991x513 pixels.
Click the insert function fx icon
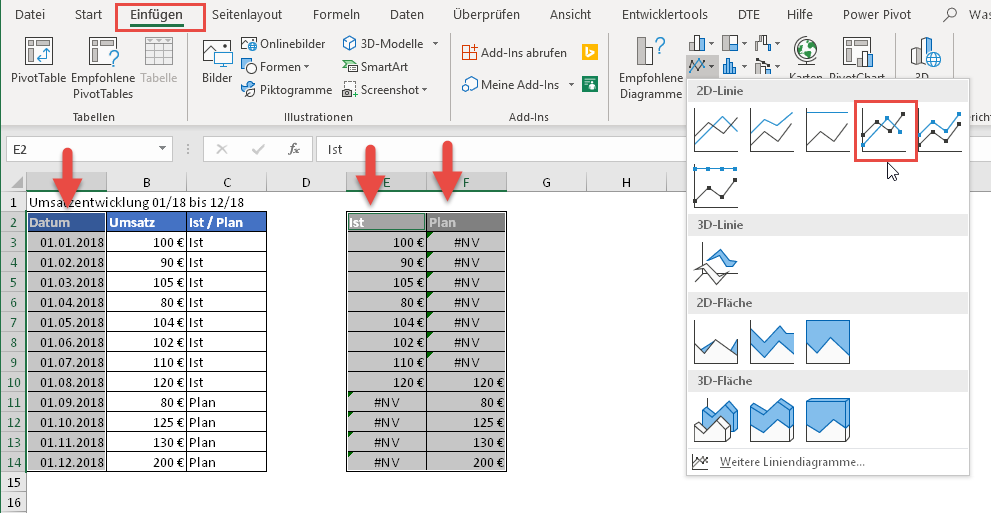tap(294, 149)
